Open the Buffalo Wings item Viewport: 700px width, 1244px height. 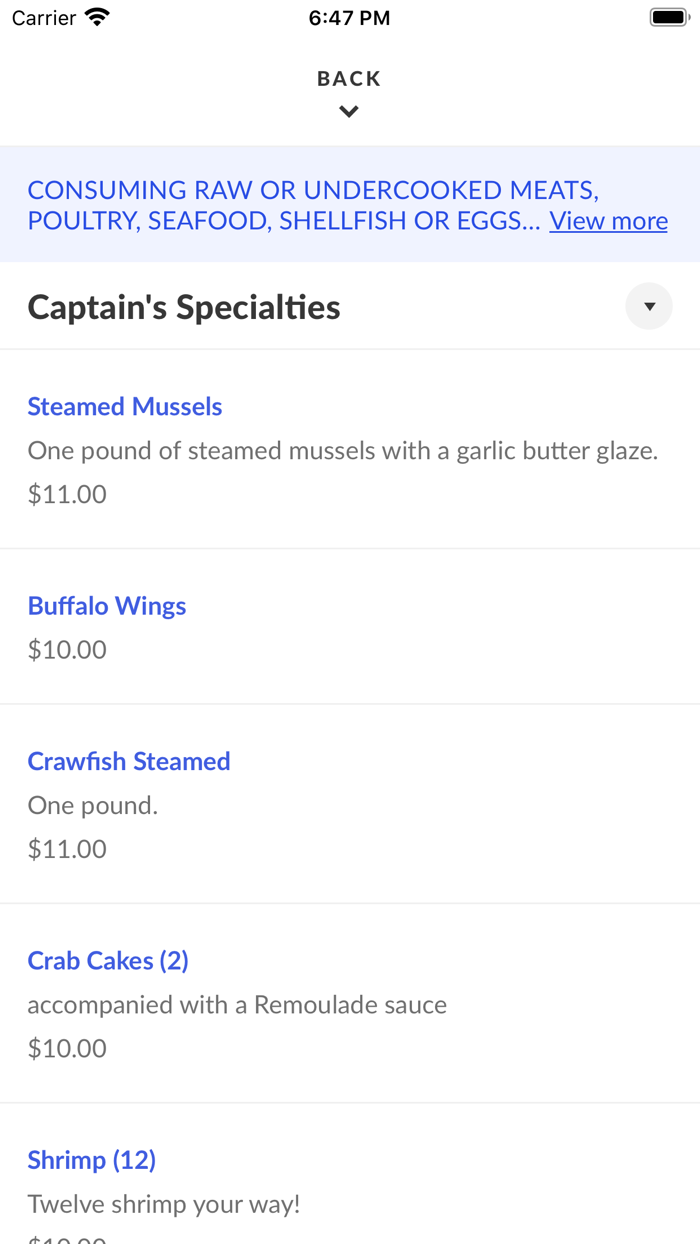click(x=106, y=605)
